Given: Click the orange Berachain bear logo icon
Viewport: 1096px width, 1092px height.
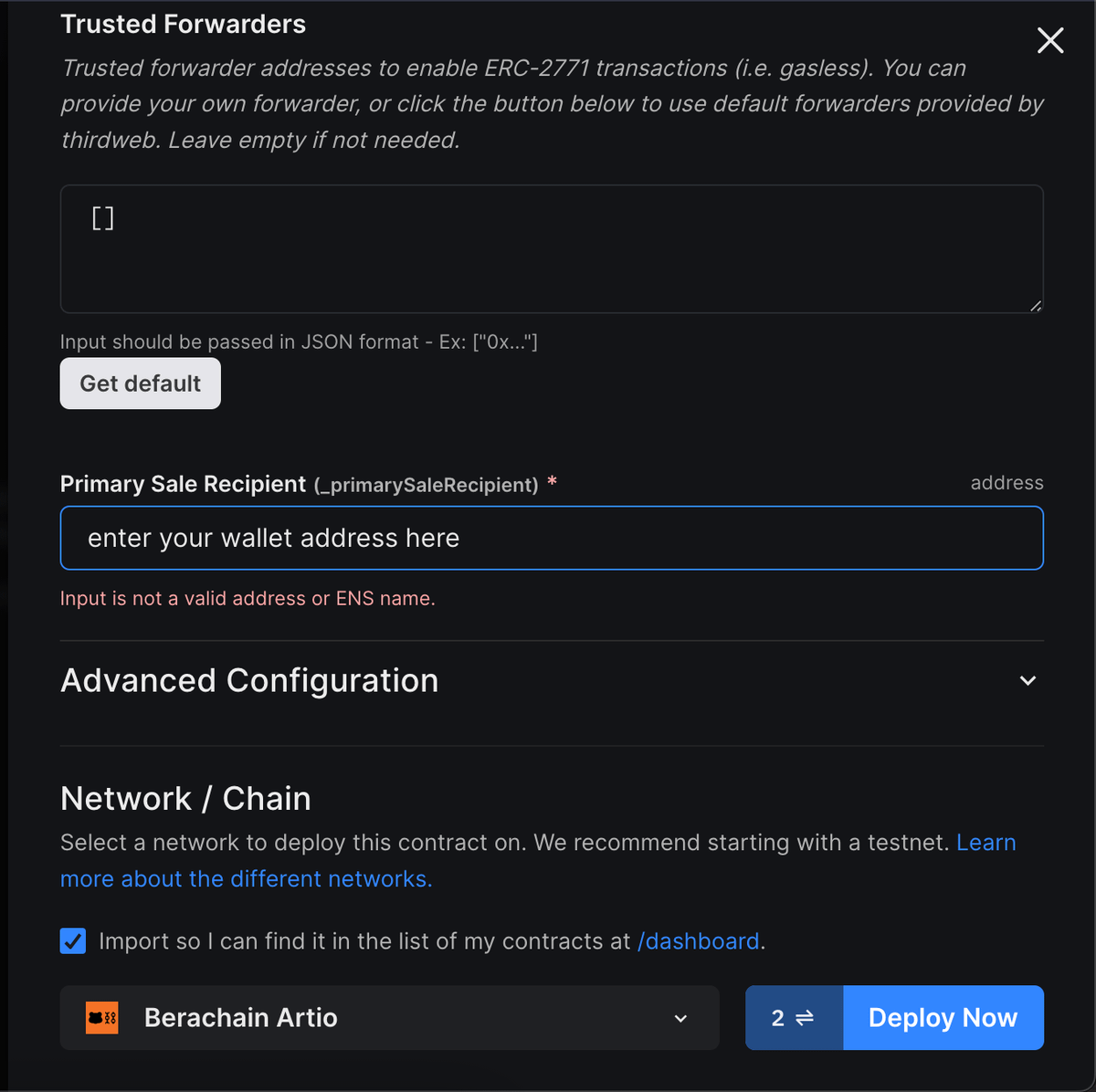Looking at the screenshot, I should coord(101,1017).
